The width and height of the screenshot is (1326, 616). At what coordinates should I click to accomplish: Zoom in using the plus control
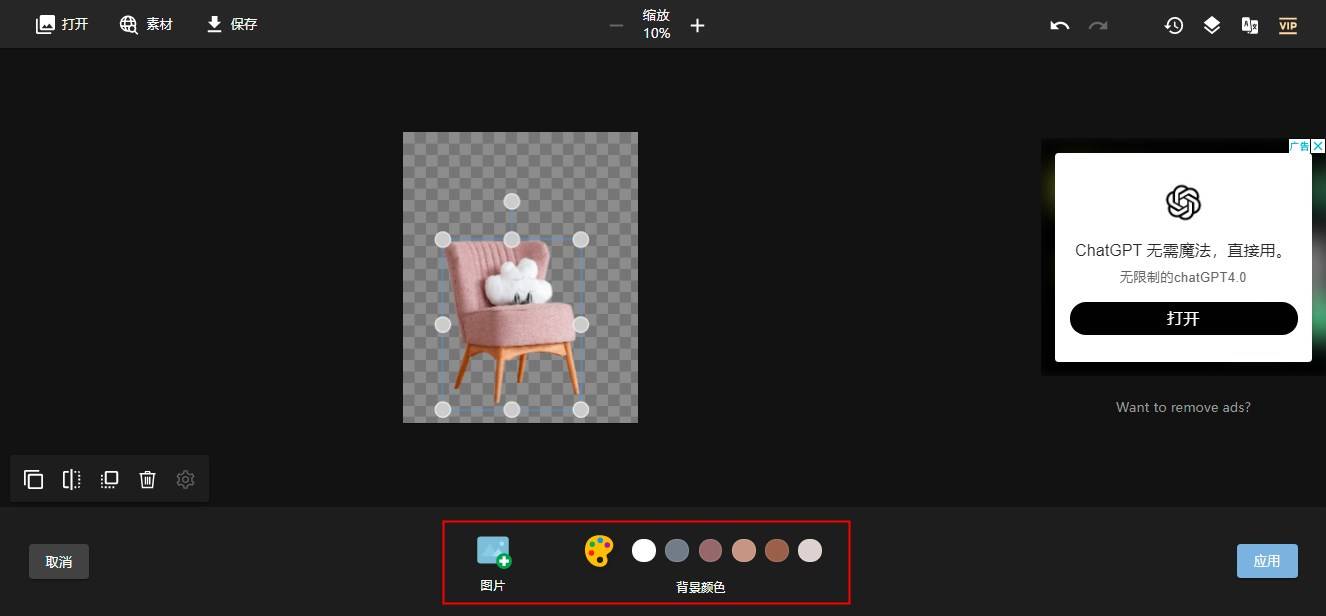pyautogui.click(x=697, y=25)
